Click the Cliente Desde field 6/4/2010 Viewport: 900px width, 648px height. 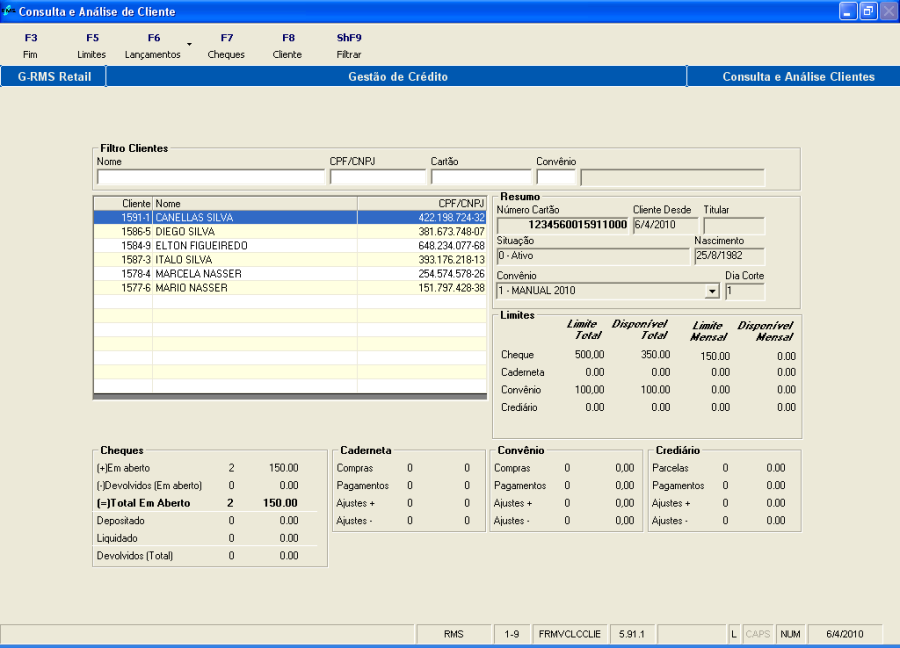(x=665, y=225)
